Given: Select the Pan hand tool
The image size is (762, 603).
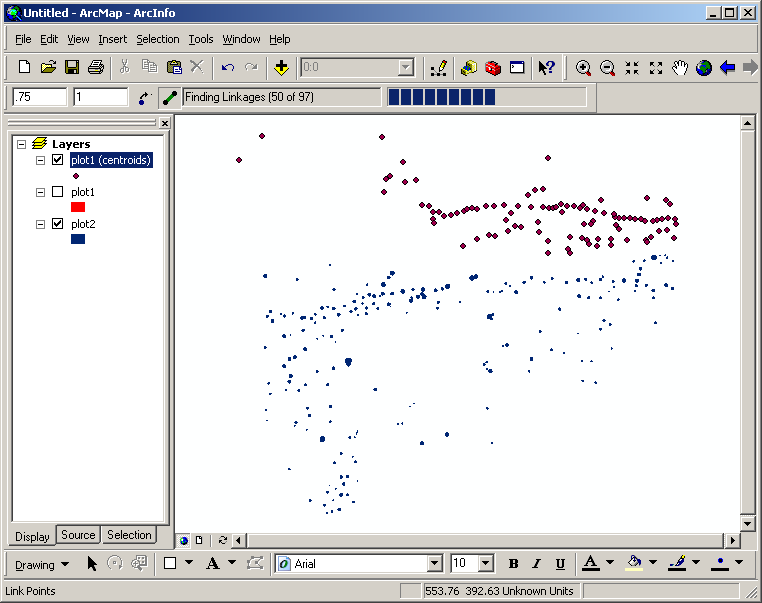Looking at the screenshot, I should pos(680,68).
